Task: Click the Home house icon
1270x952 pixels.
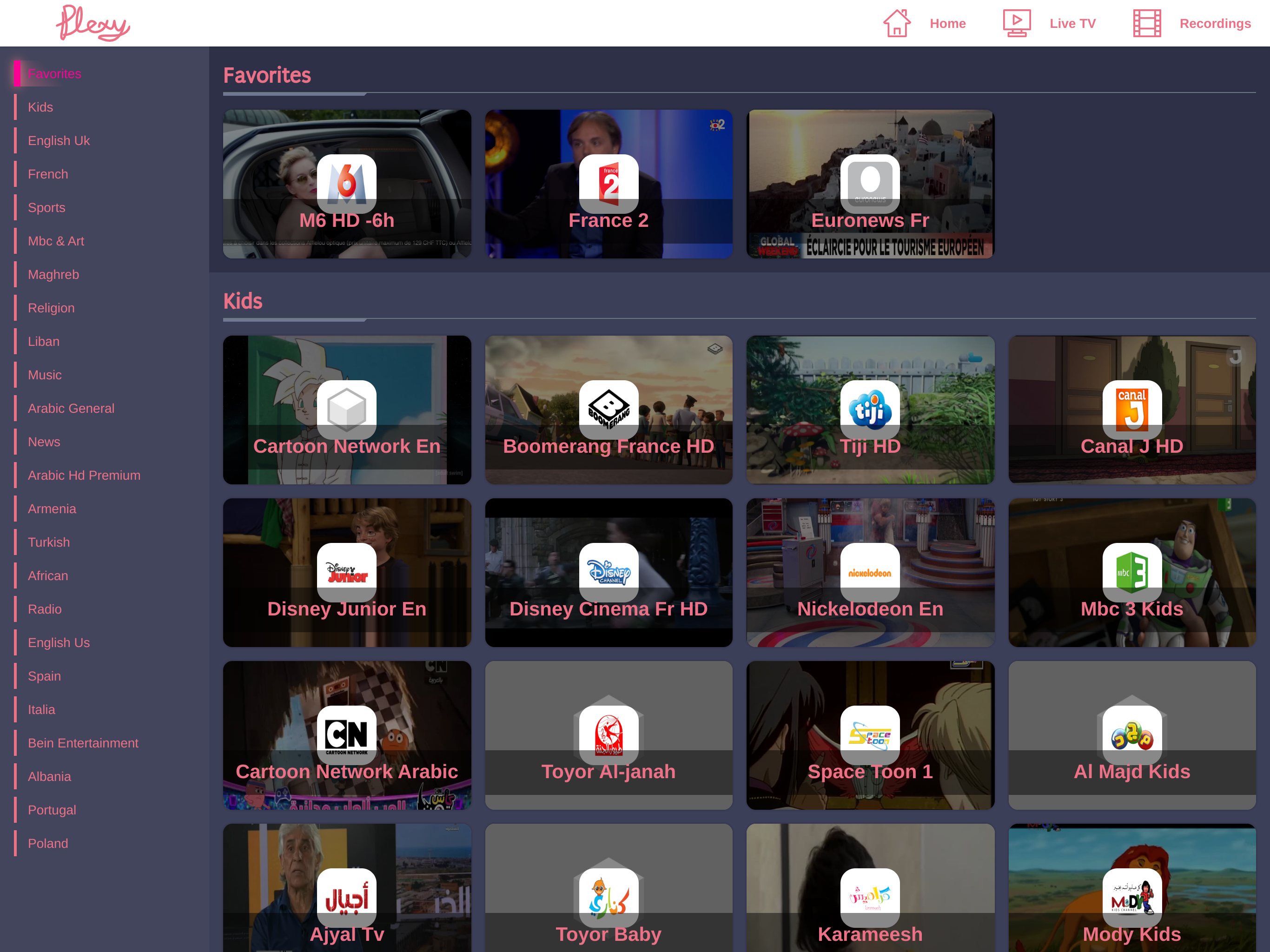Action: [x=896, y=24]
